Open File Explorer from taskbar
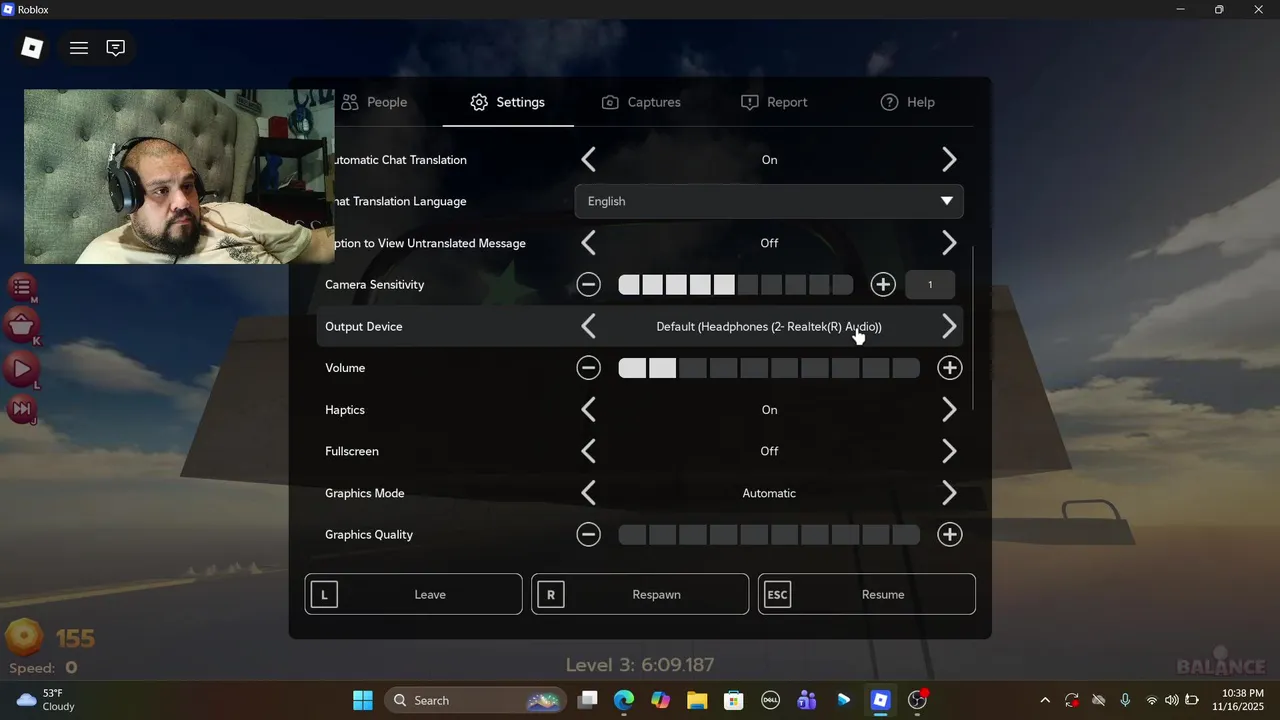Viewport: 1280px width, 720px height. coord(697,700)
